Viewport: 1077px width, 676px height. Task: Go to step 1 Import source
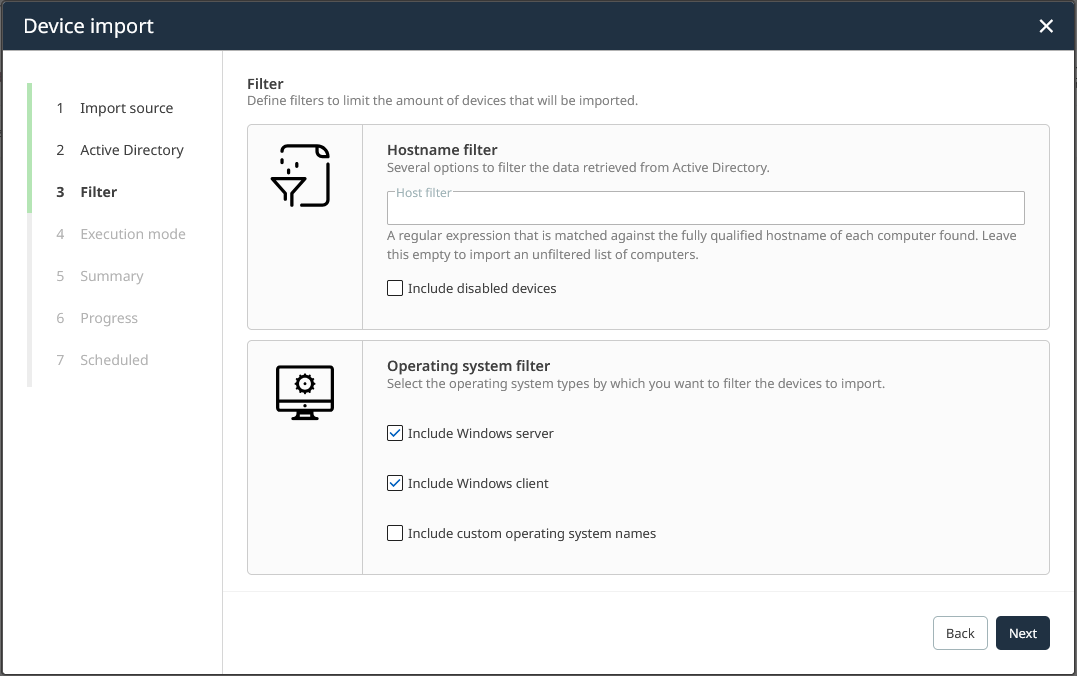(x=126, y=108)
